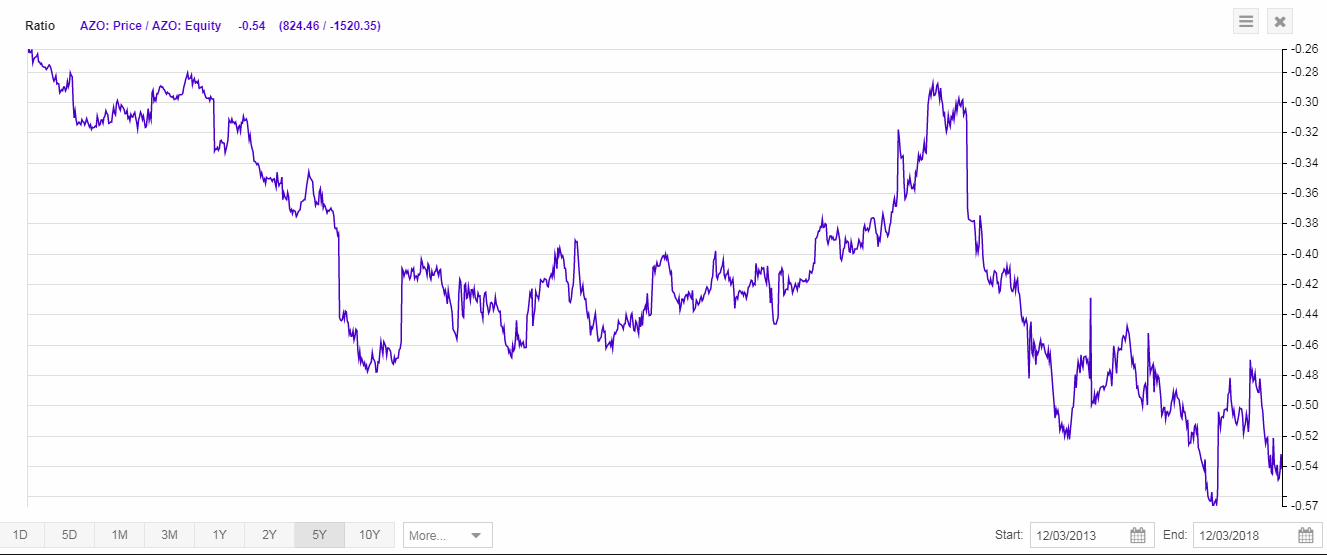This screenshot has height=555, width=1327.
Task: Close the ratio chart panel
Action: (1281, 21)
